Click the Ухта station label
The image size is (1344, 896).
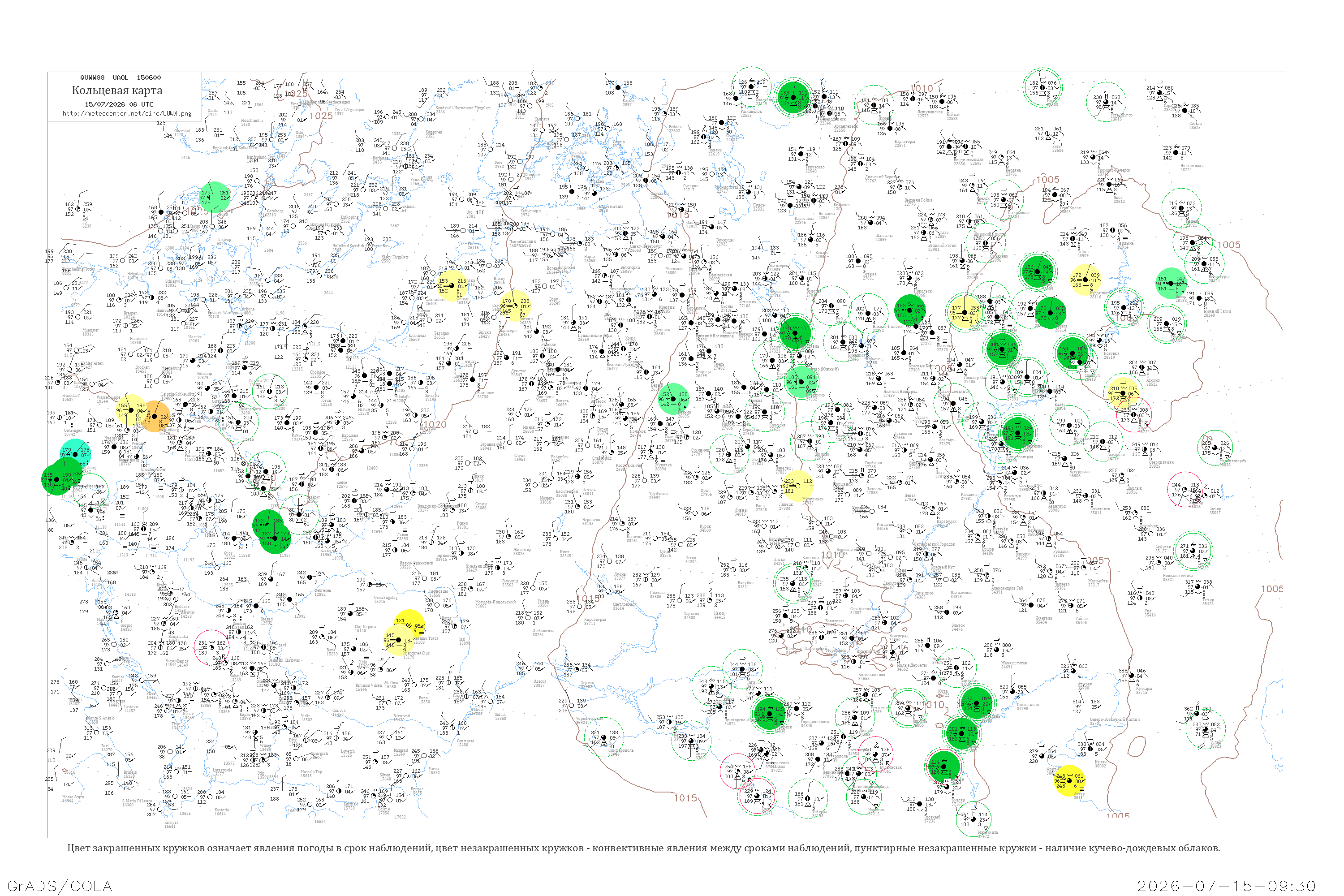tap(1056, 147)
